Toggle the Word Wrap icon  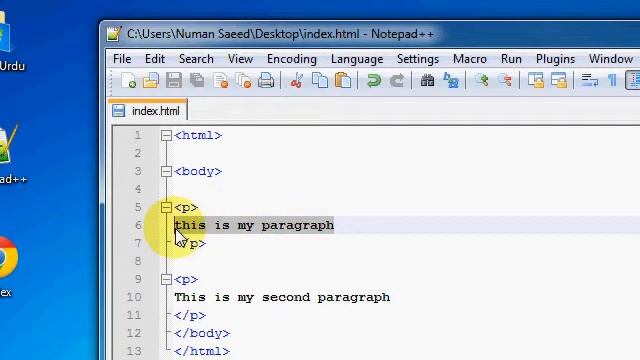[x=590, y=80]
